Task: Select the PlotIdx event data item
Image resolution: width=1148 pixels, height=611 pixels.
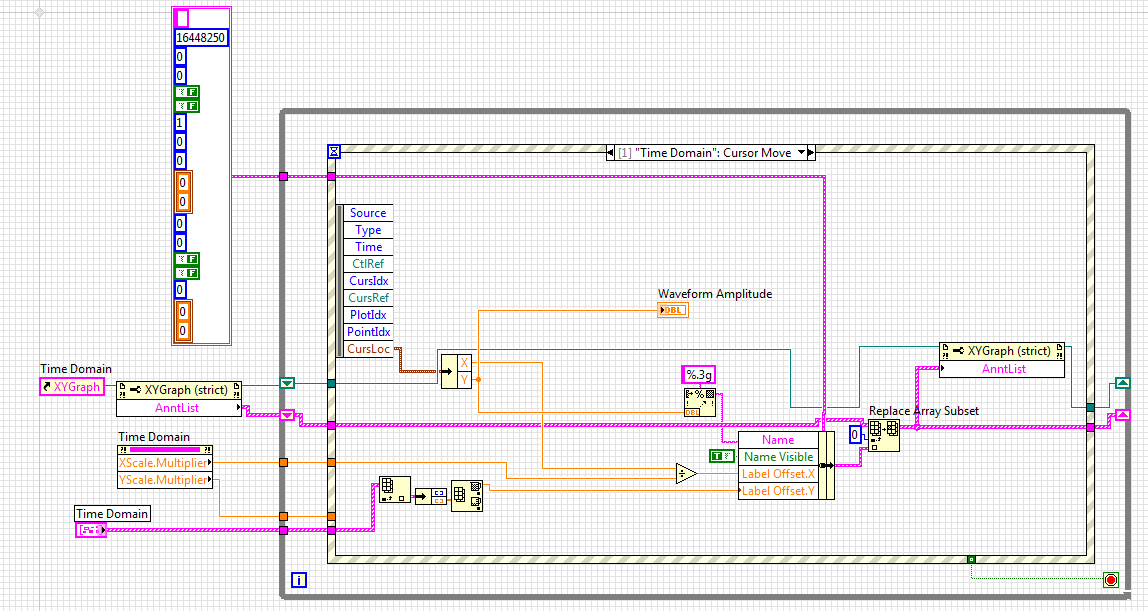Action: [368, 315]
